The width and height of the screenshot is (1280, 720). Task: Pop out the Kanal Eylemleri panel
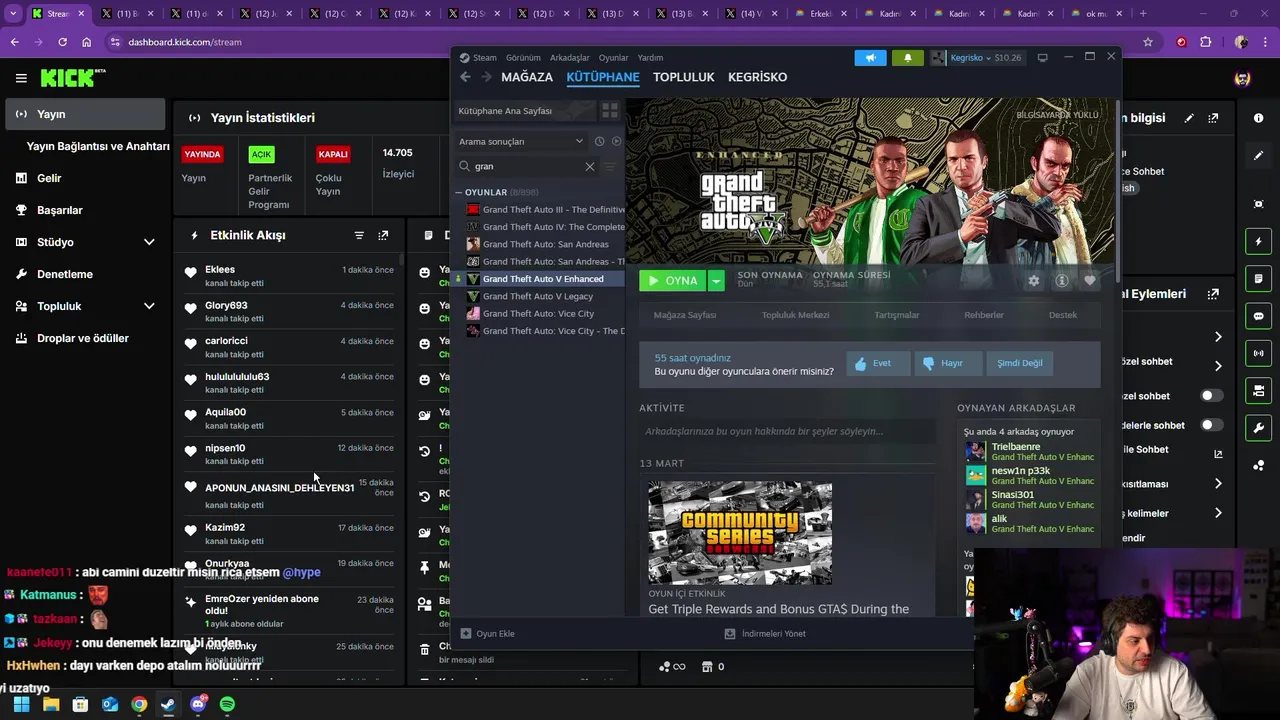[1213, 294]
